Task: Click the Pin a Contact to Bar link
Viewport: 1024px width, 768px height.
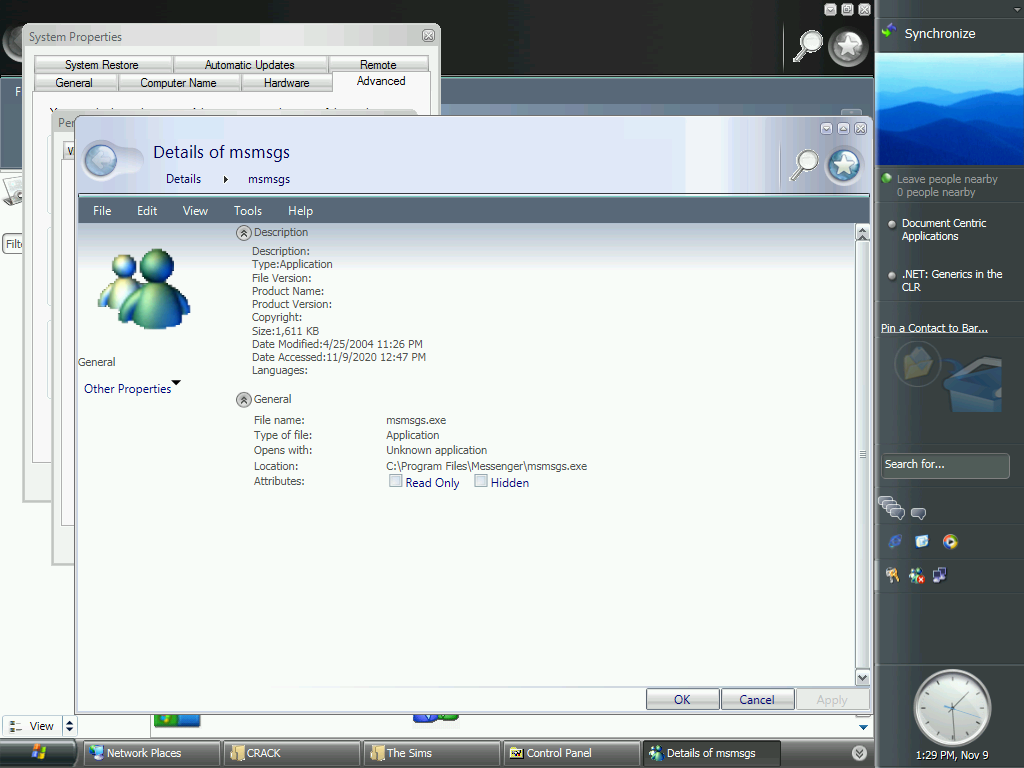Action: coord(934,328)
